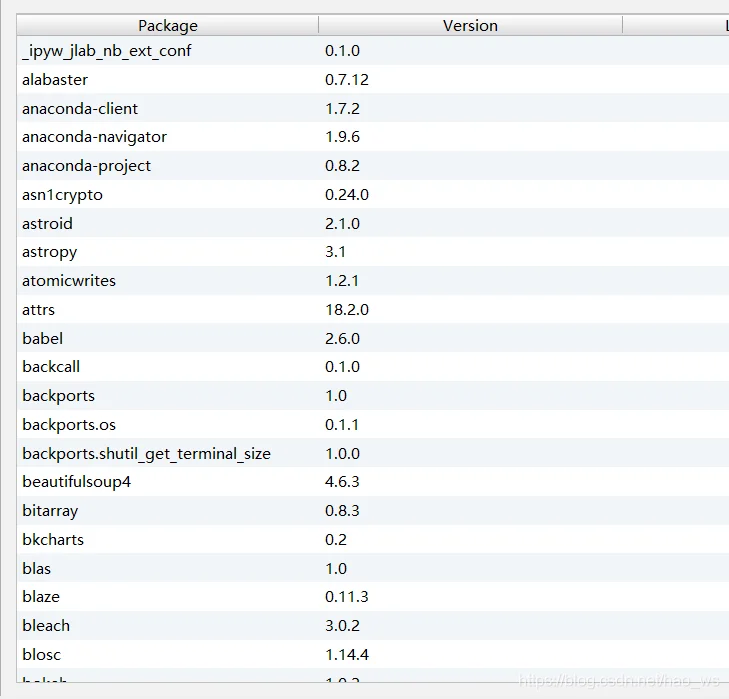Select the blaze package name
Viewport: 729px width, 699px height.
click(x=41, y=597)
